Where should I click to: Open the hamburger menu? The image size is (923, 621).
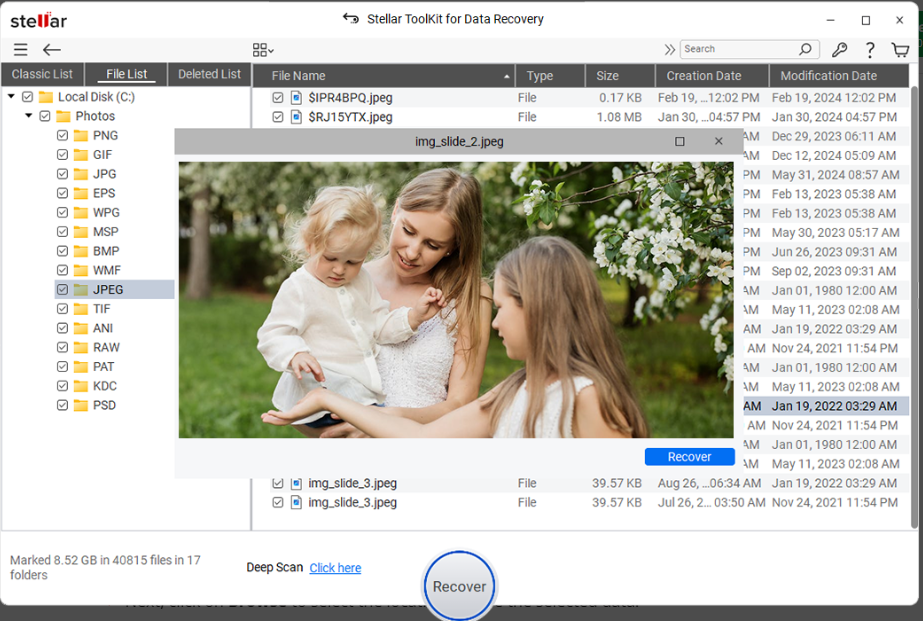(x=20, y=49)
